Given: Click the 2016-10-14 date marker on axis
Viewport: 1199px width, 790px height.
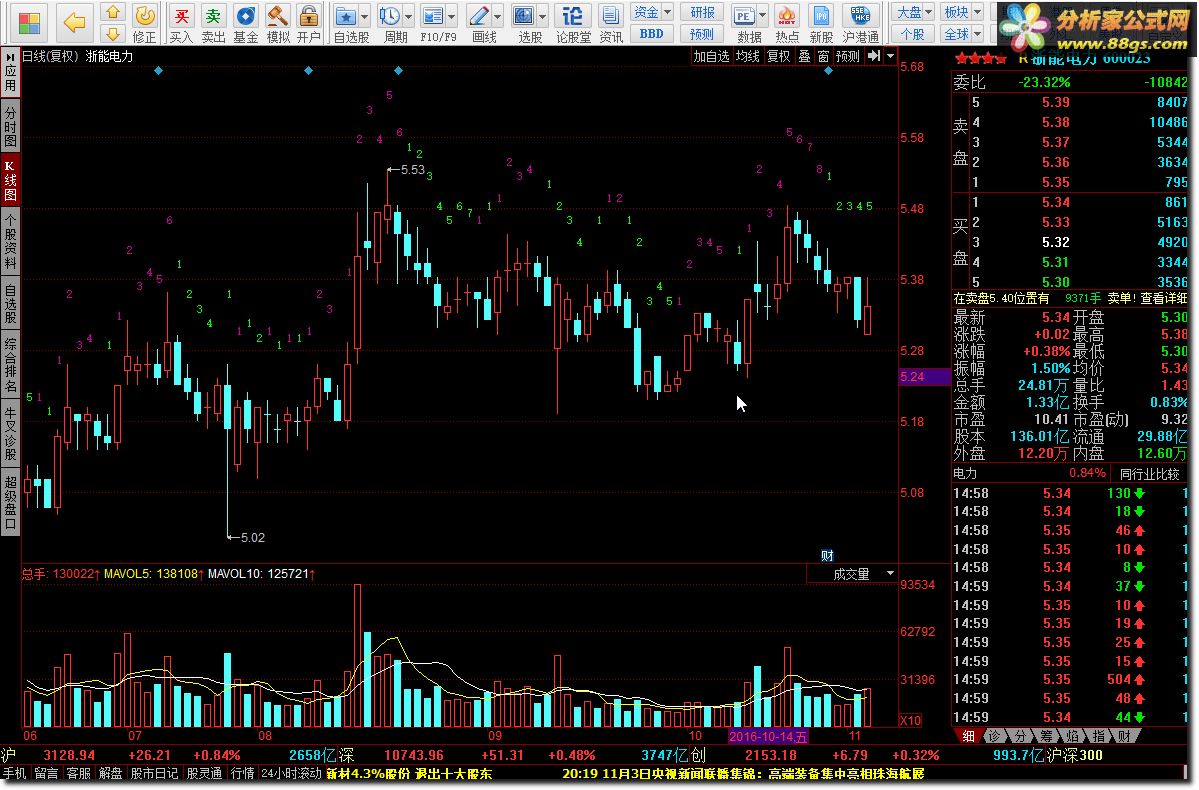Looking at the screenshot, I should click(768, 736).
